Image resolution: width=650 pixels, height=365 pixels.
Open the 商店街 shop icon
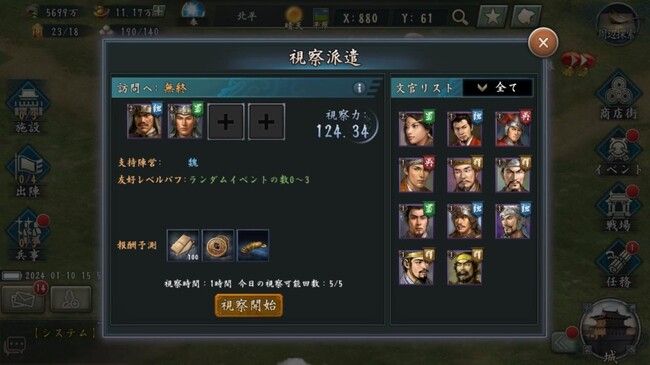click(x=618, y=96)
